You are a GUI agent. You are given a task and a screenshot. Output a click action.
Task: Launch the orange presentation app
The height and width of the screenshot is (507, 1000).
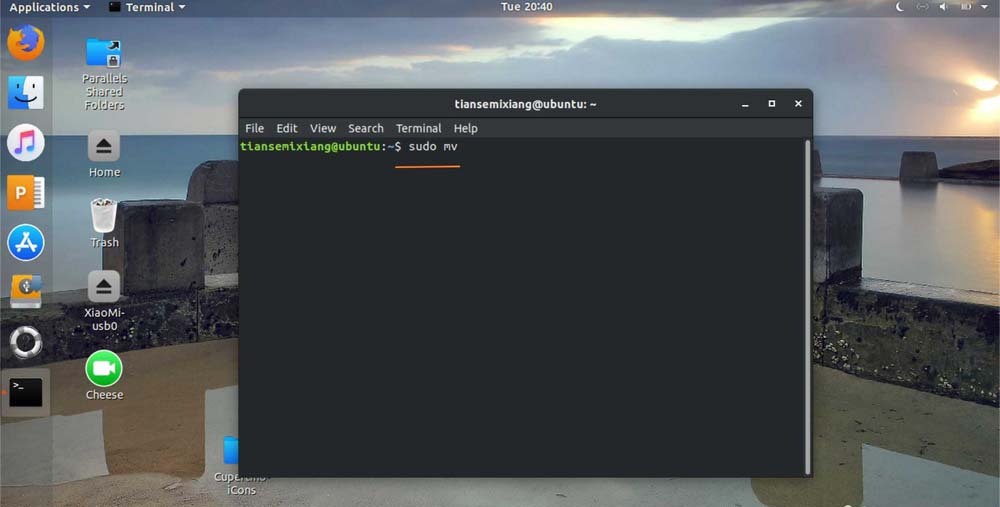click(25, 192)
